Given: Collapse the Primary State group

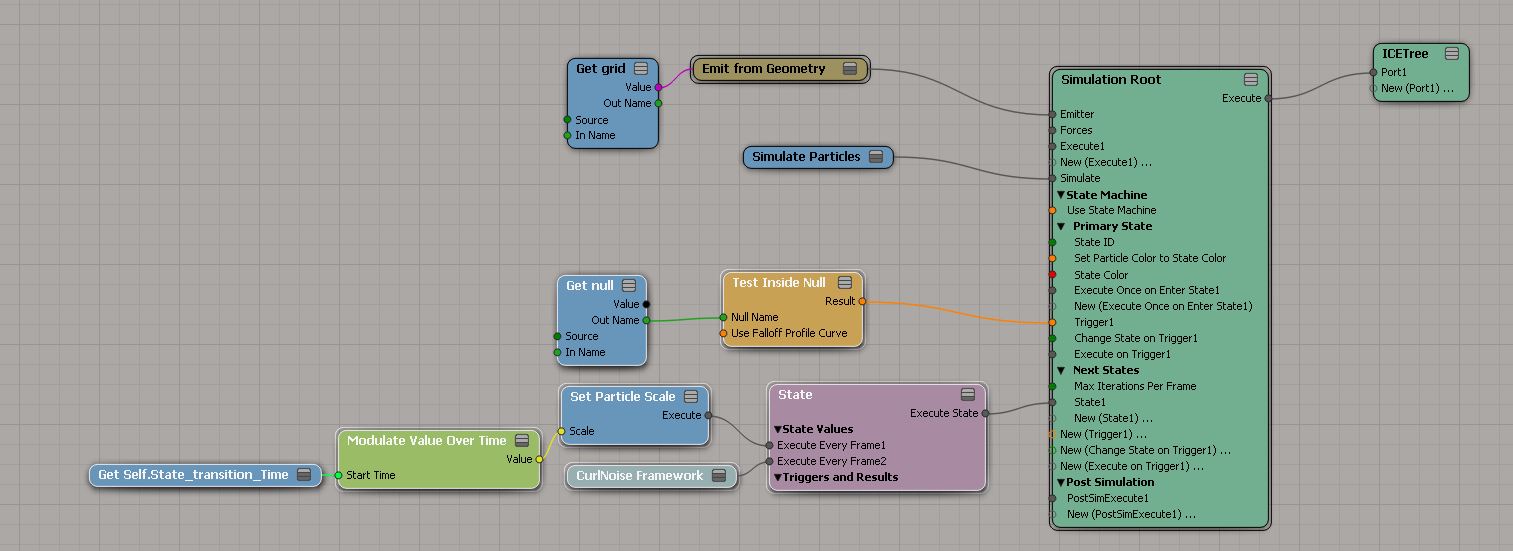Looking at the screenshot, I should tap(1061, 227).
